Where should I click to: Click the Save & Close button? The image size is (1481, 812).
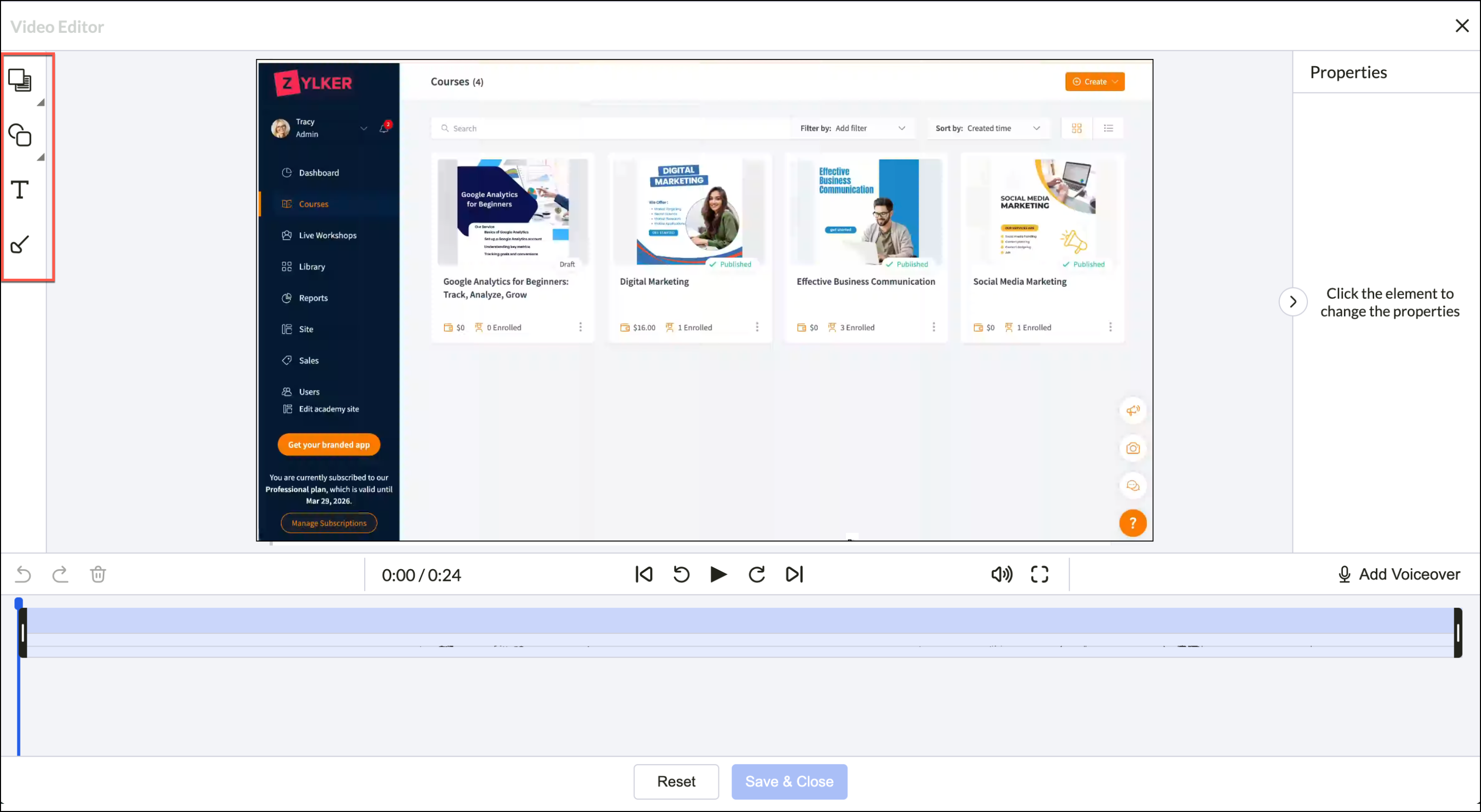pos(789,782)
